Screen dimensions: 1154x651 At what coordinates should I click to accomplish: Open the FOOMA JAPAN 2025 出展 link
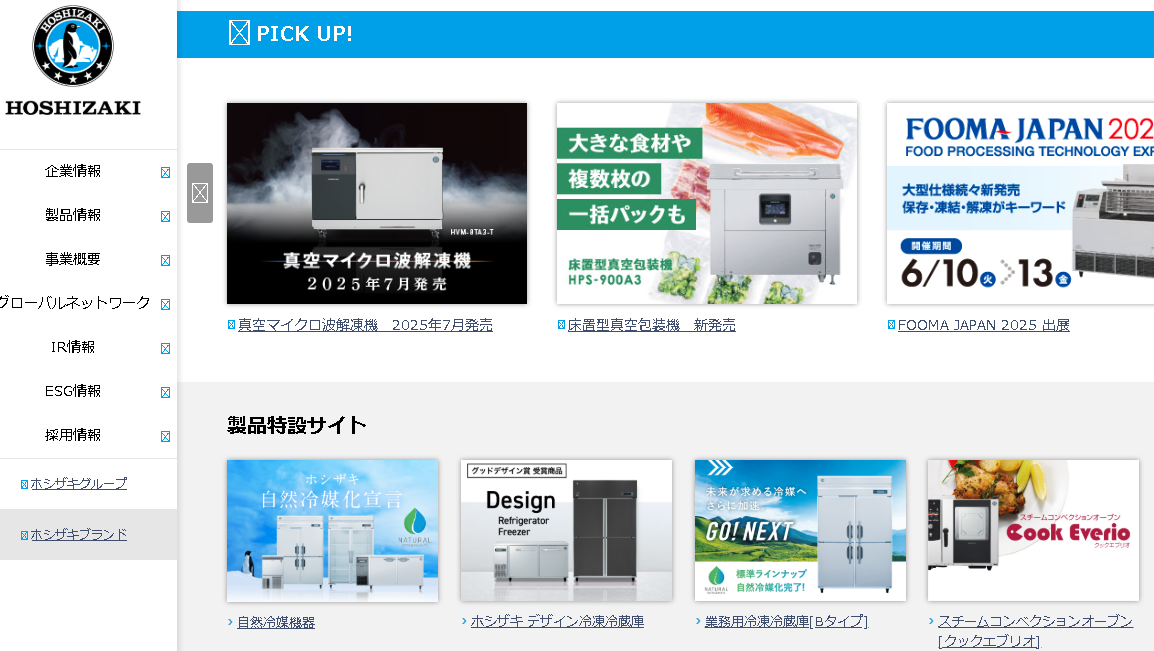tap(983, 325)
